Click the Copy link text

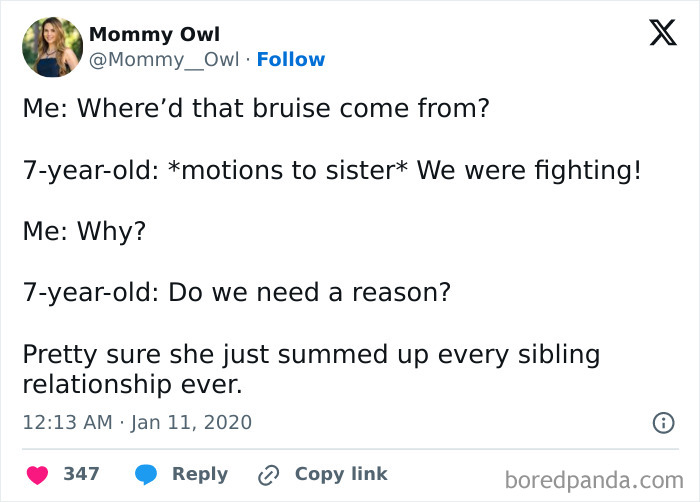coord(341,474)
